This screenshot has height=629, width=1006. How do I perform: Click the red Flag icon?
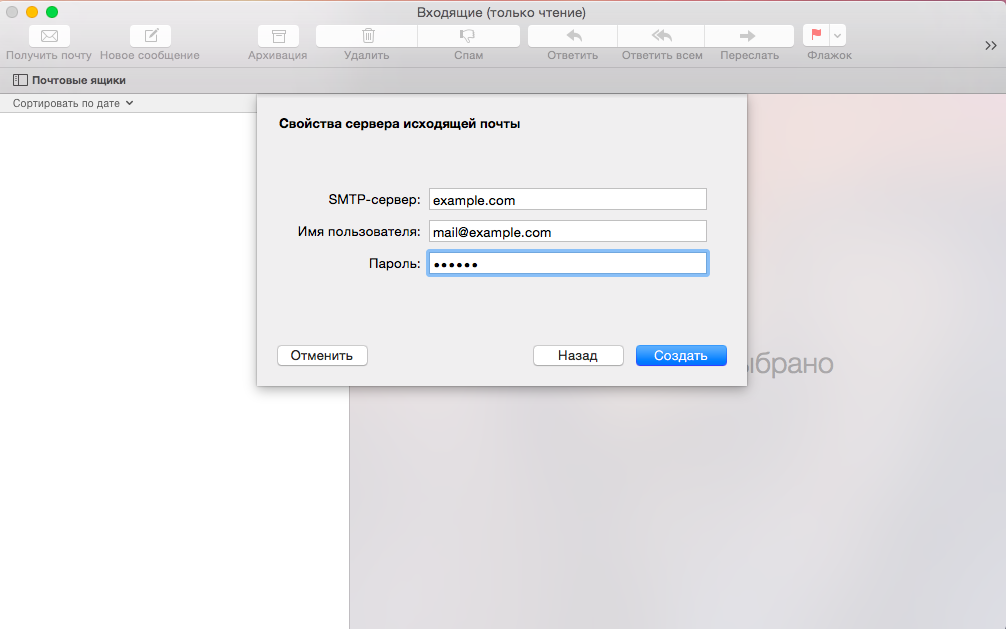point(816,36)
